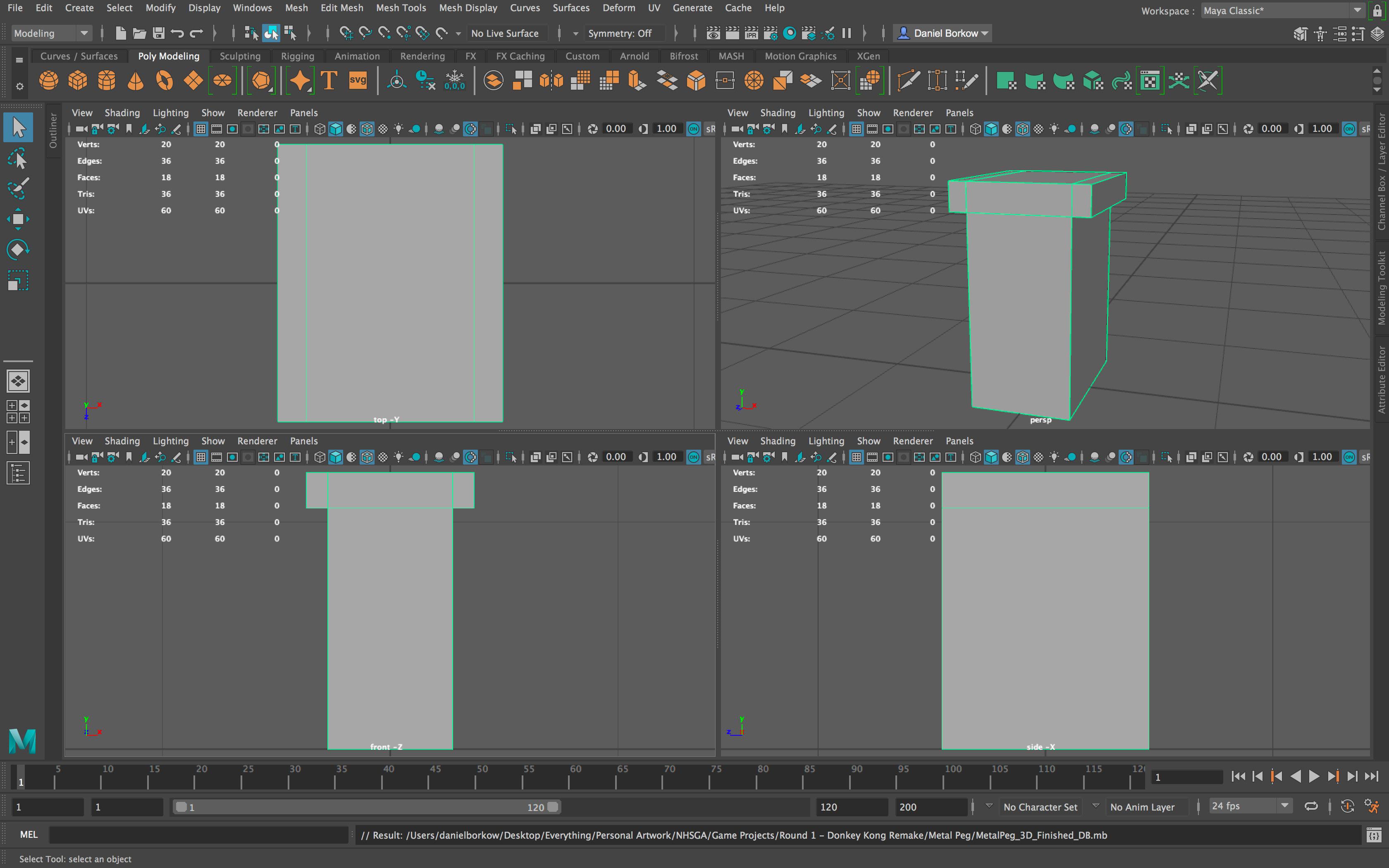Open the Edit Mesh menu
Image resolution: width=1389 pixels, height=868 pixels.
click(341, 8)
